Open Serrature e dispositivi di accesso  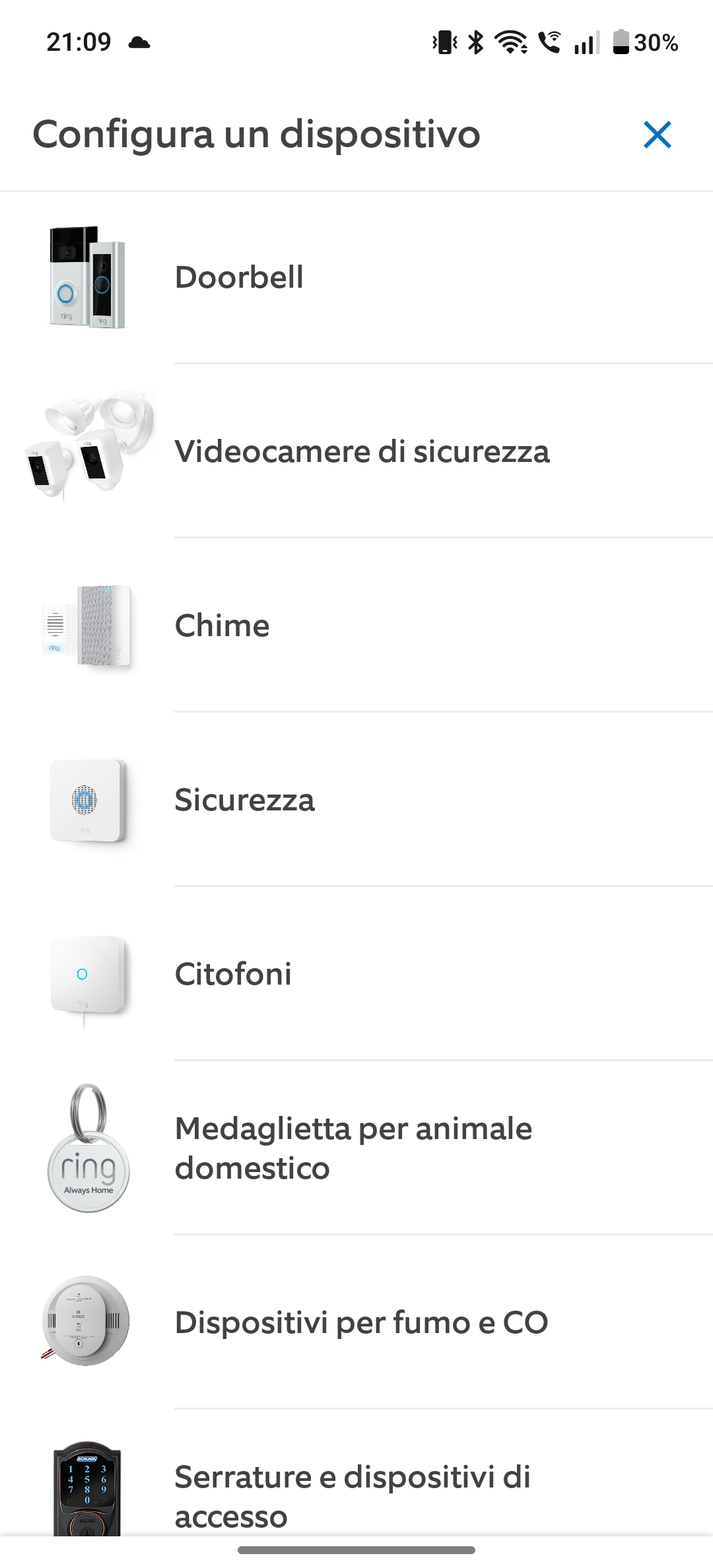(352, 1495)
